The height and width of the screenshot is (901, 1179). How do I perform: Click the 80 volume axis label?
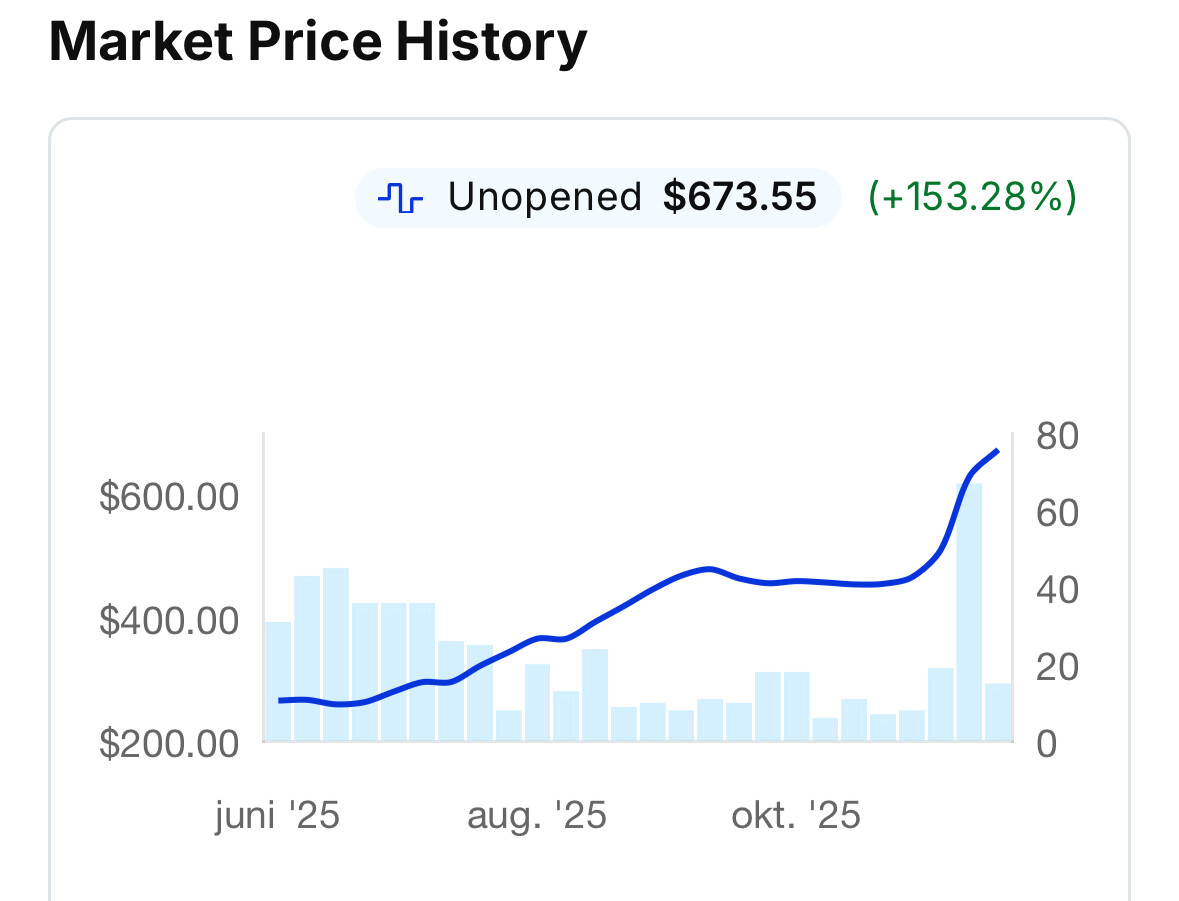click(x=1057, y=437)
